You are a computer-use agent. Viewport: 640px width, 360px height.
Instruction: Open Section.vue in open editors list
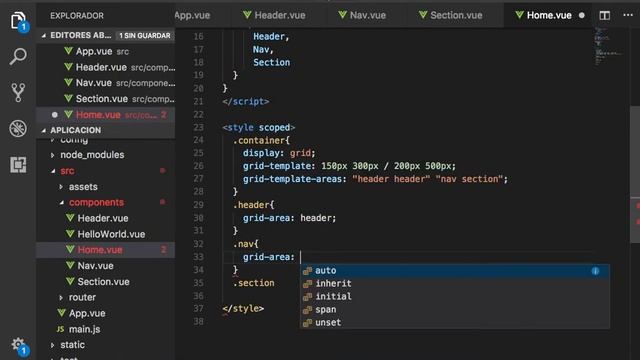coord(106,99)
